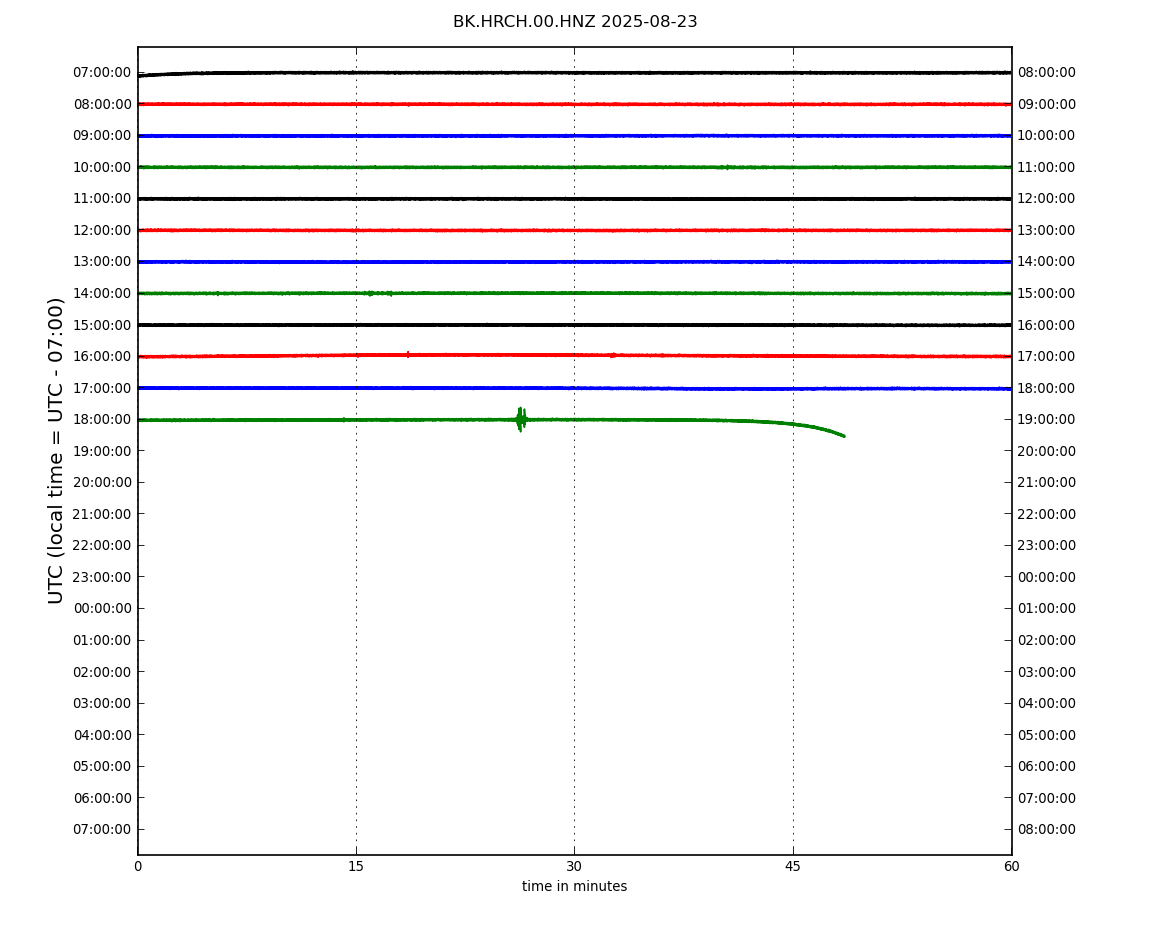Click left-axis label 21:00:00
1150x950 pixels.
point(103,514)
